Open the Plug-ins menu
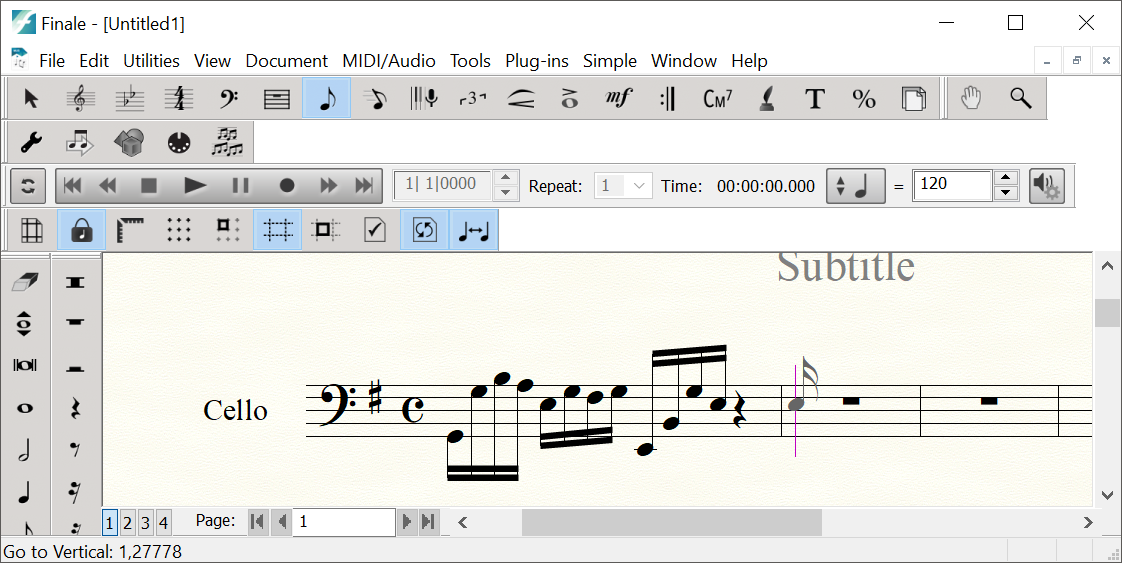This screenshot has width=1122, height=563. 536,61
